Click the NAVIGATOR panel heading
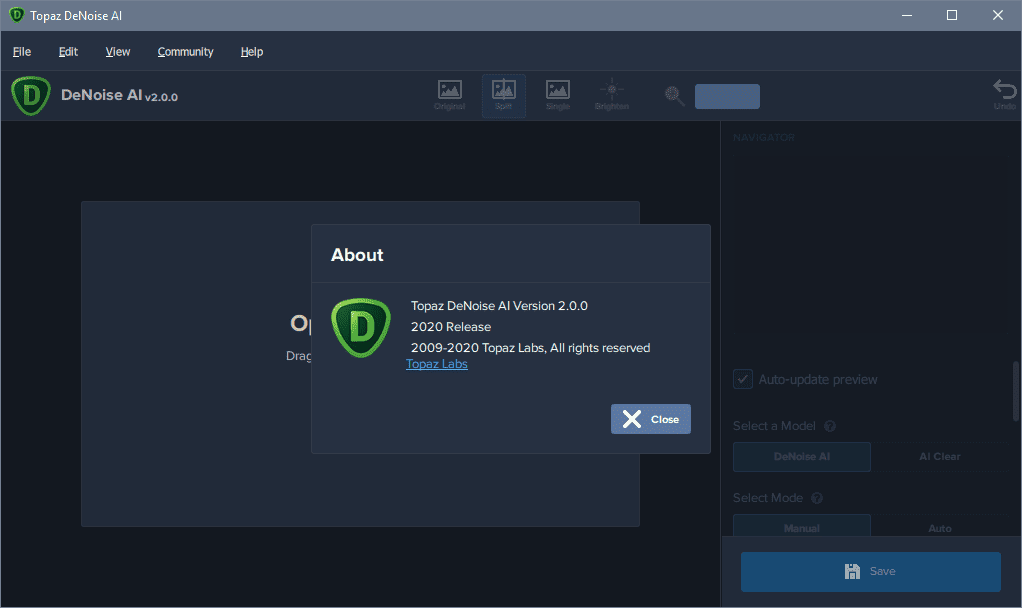The height and width of the screenshot is (608, 1022). click(x=763, y=138)
